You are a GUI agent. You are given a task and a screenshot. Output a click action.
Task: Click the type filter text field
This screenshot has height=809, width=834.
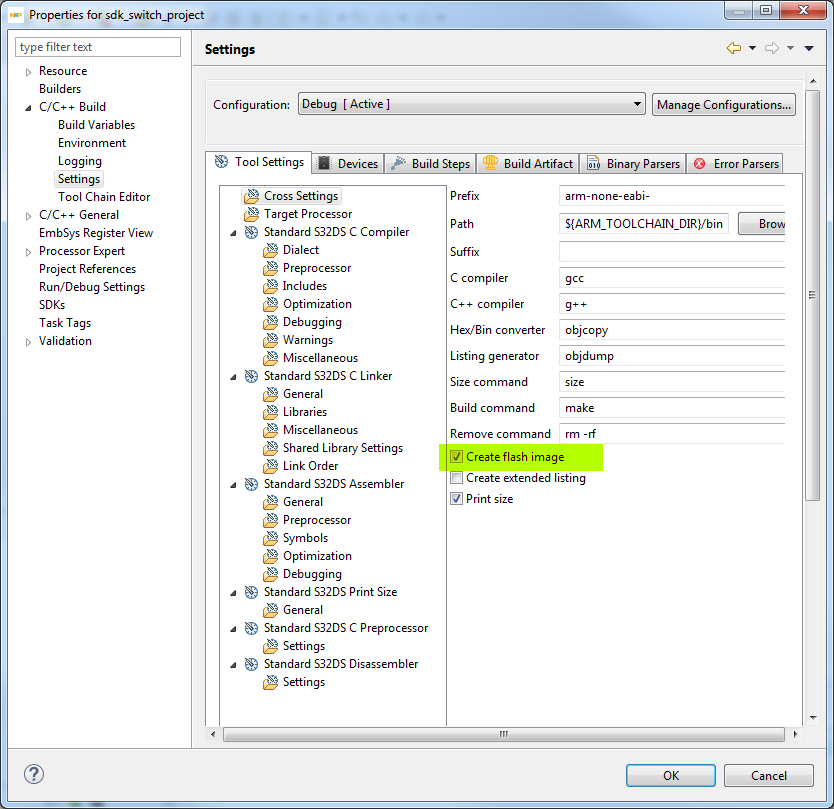[x=98, y=47]
